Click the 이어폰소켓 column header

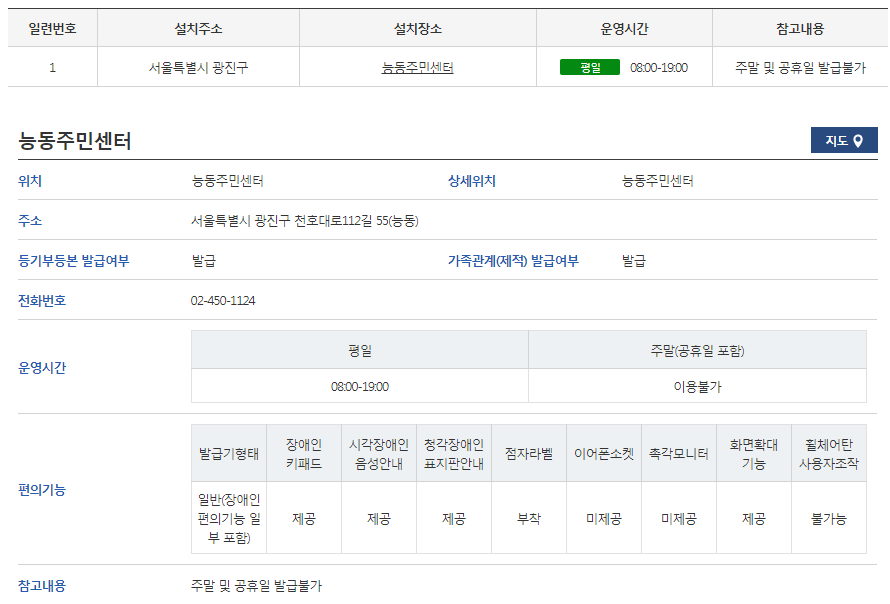(x=604, y=454)
